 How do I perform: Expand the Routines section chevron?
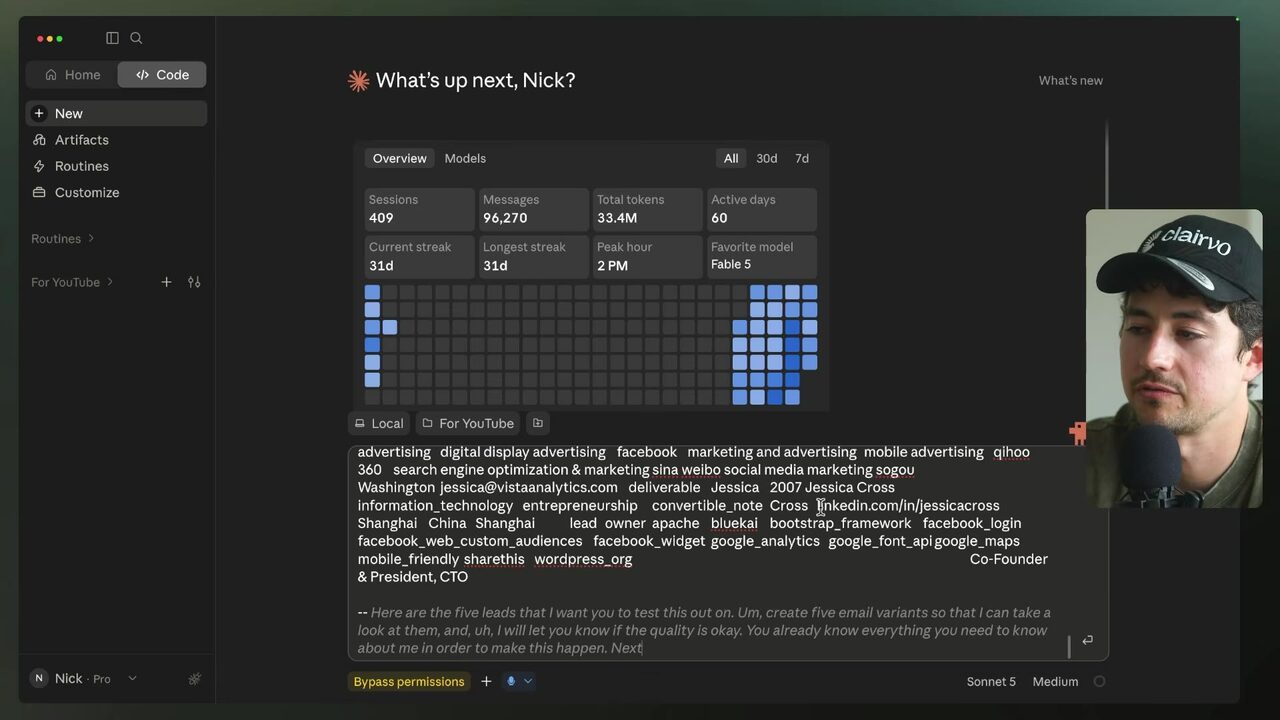point(91,238)
